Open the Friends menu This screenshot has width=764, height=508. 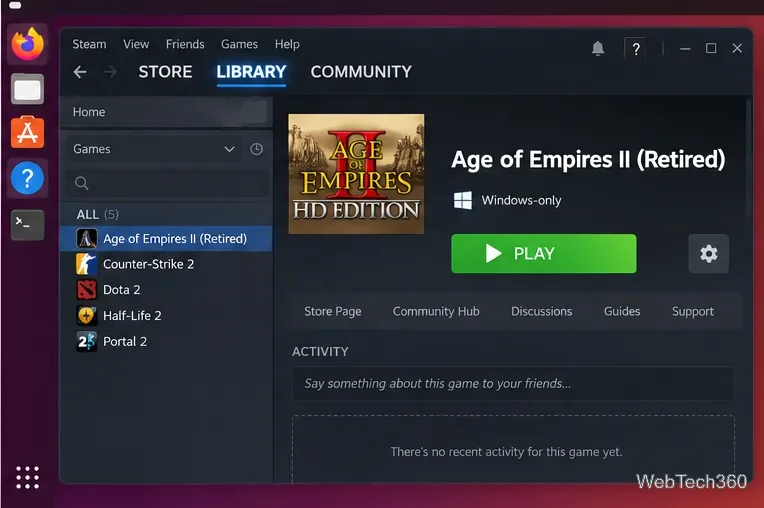pos(185,44)
